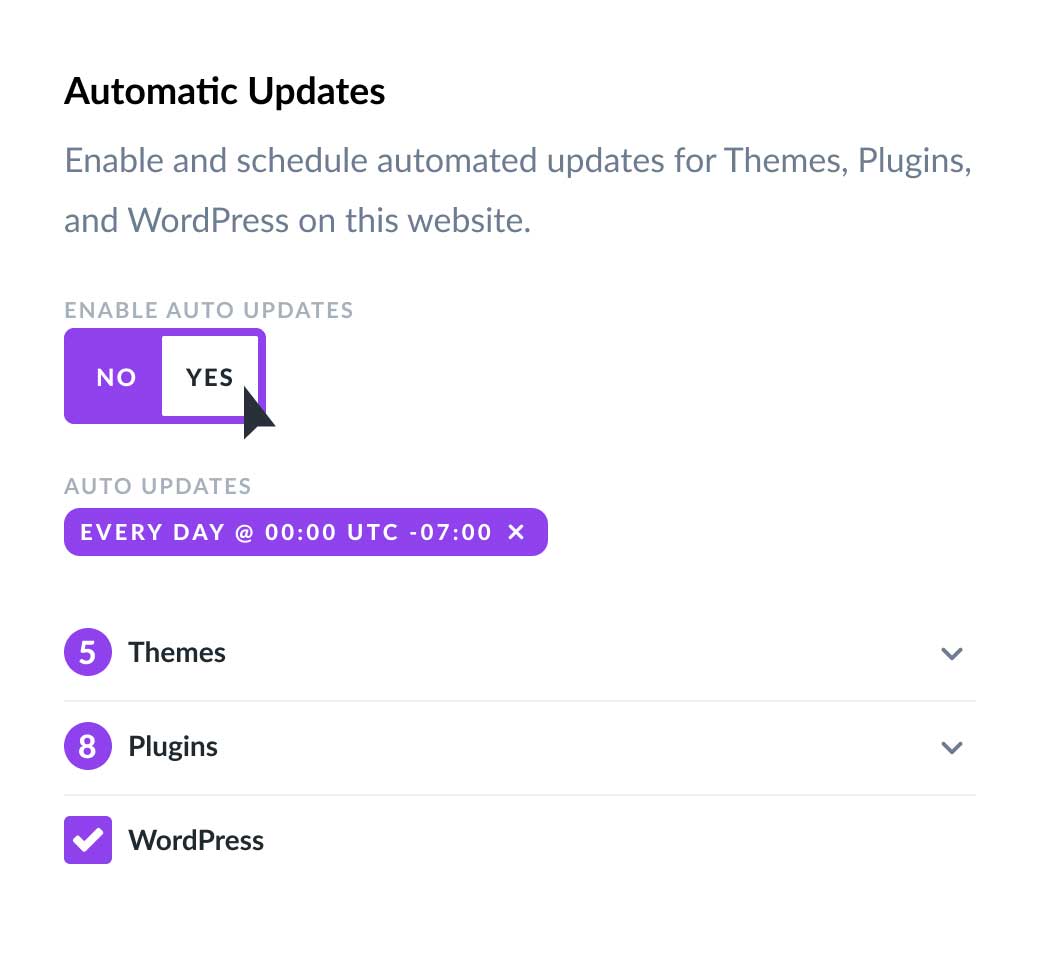
Task: Click the purple Themes count badge showing 5
Action: click(x=87, y=651)
